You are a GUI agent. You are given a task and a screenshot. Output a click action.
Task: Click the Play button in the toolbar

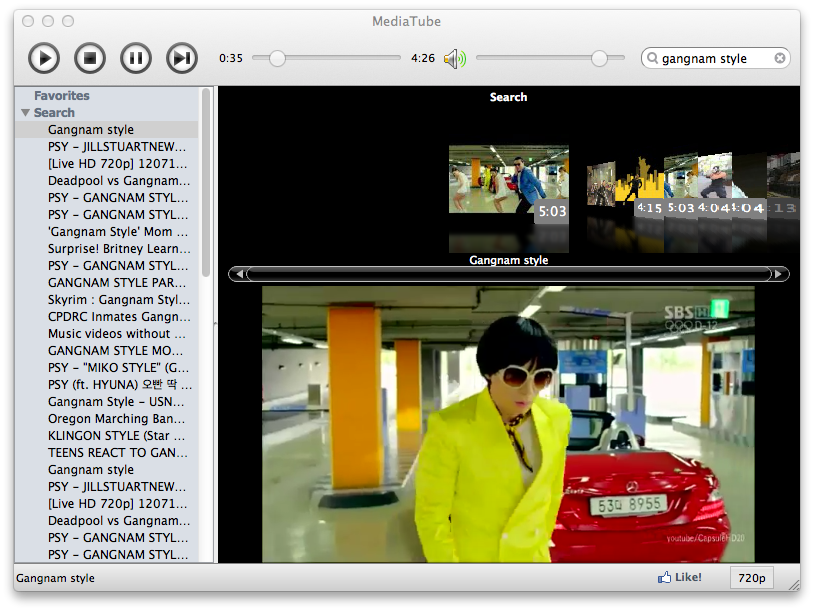[44, 58]
